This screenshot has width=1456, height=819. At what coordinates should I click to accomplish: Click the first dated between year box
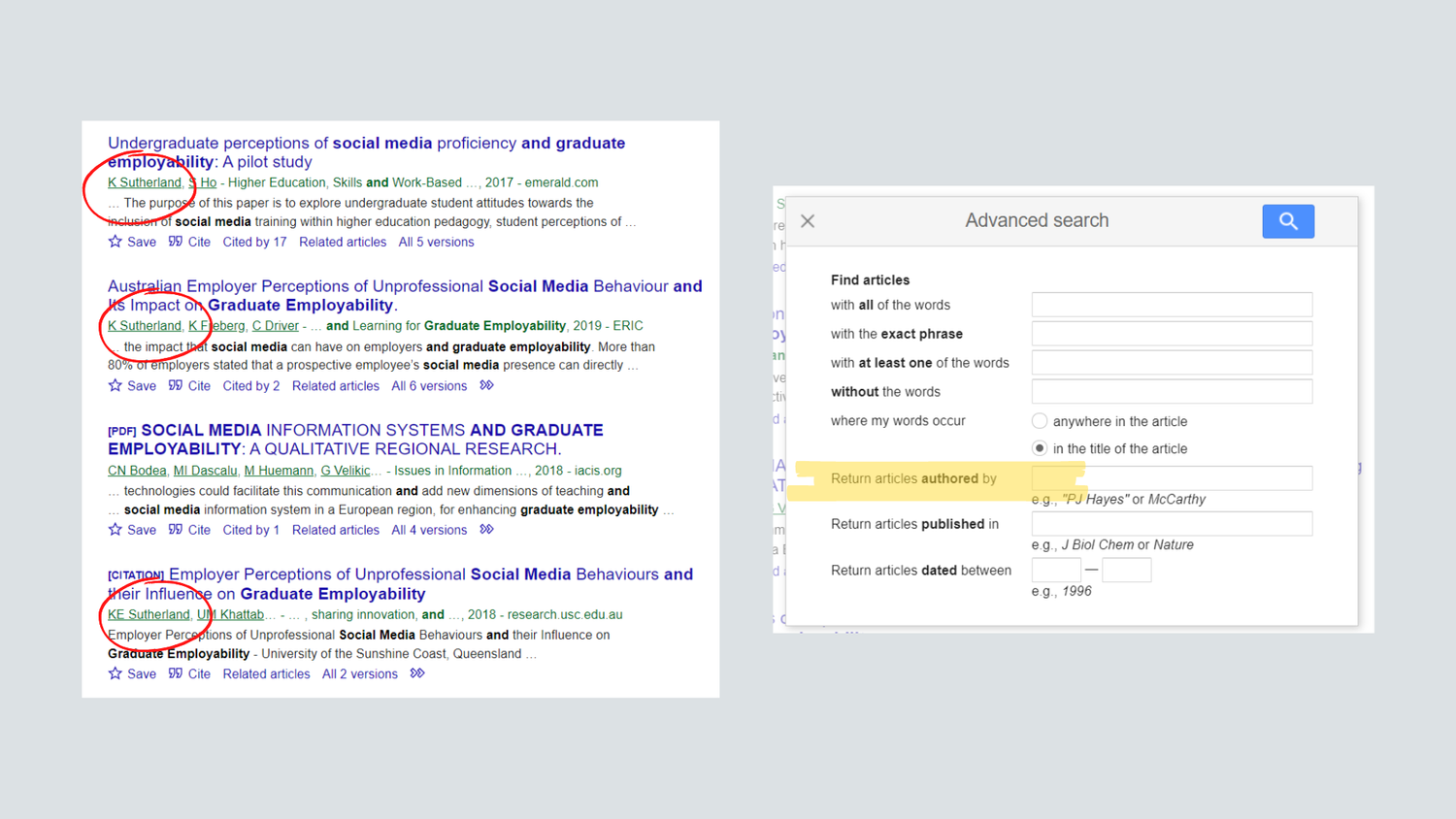coord(1056,570)
